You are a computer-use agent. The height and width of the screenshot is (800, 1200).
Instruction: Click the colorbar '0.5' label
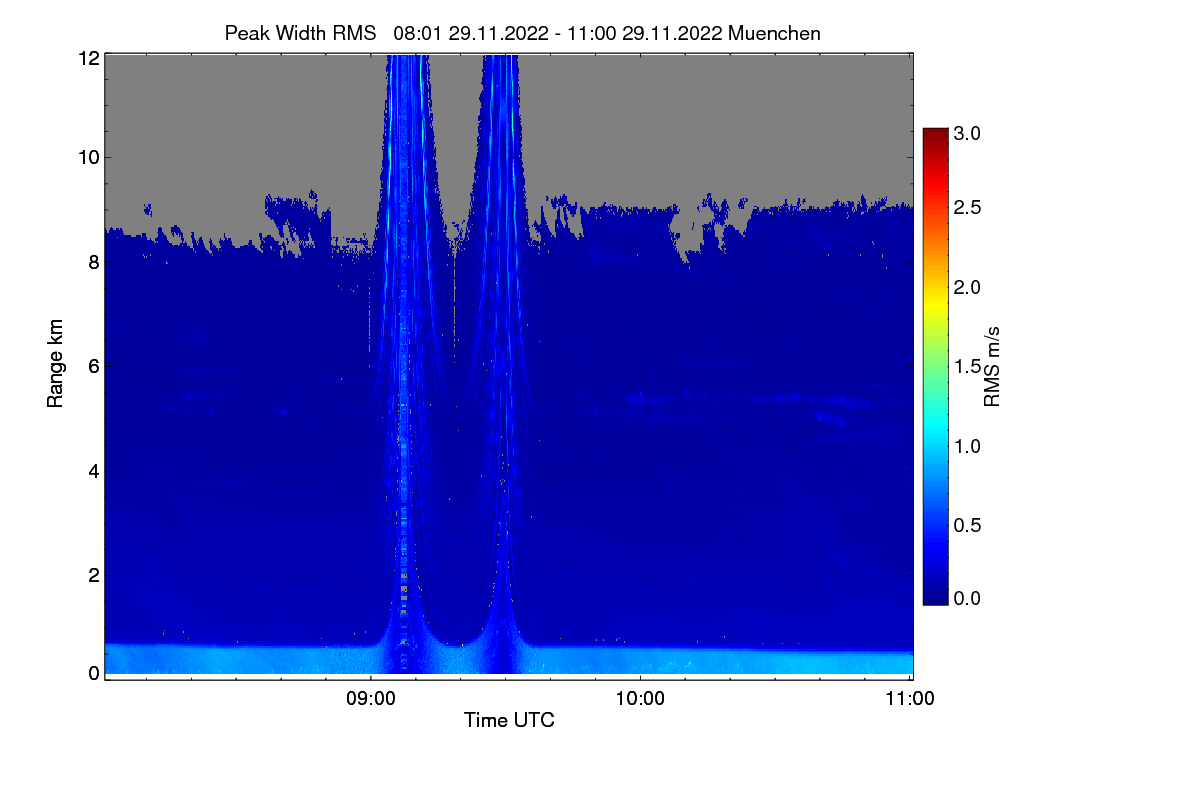(x=968, y=525)
